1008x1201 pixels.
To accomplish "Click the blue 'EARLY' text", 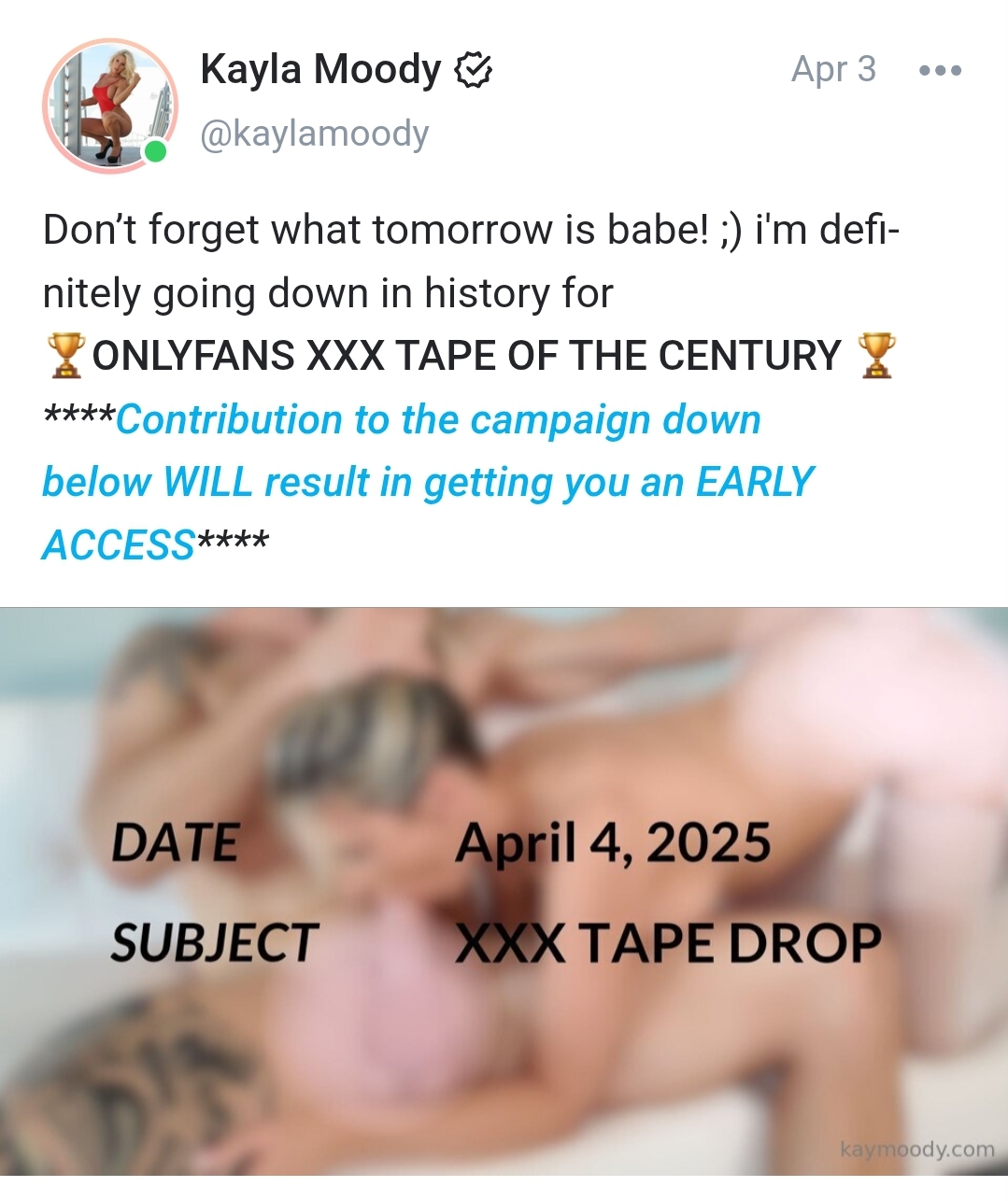I will [755, 483].
